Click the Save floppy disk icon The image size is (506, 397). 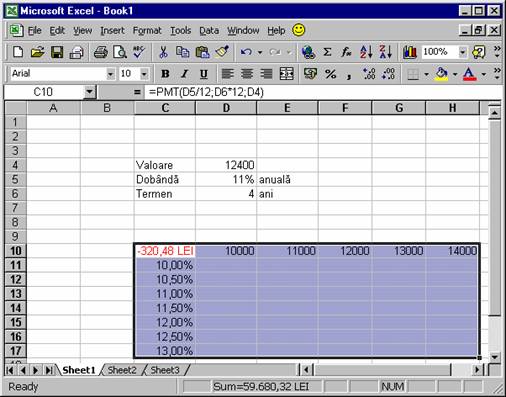point(57,52)
